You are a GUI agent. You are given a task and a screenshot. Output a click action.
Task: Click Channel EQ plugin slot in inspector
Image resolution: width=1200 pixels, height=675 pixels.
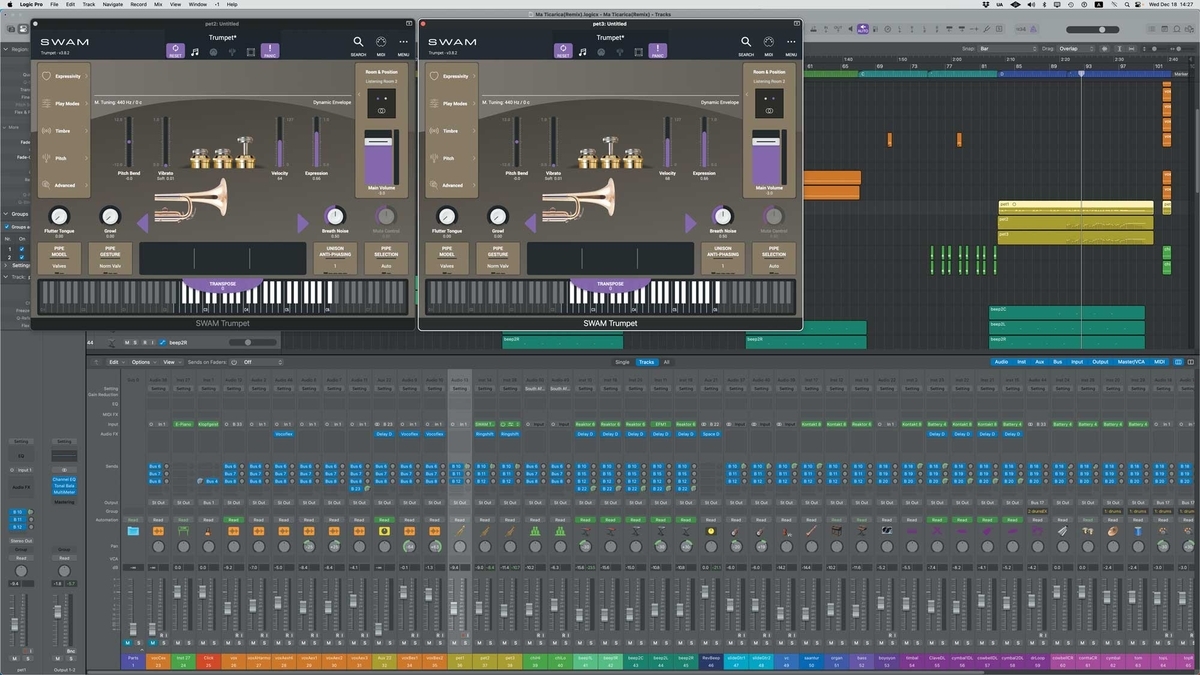click(x=64, y=480)
